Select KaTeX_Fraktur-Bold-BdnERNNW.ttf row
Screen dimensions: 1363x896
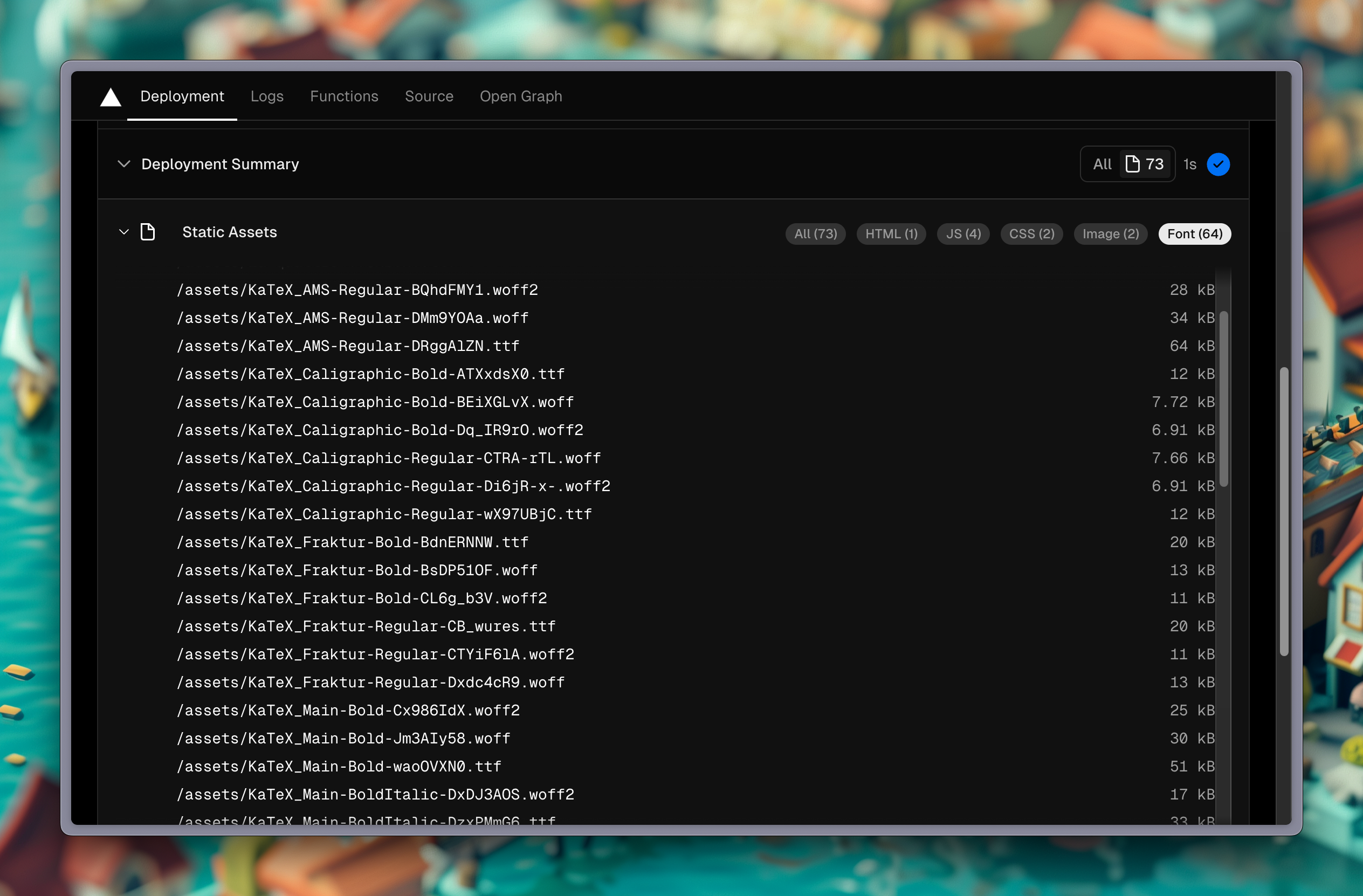pyautogui.click(x=695, y=542)
